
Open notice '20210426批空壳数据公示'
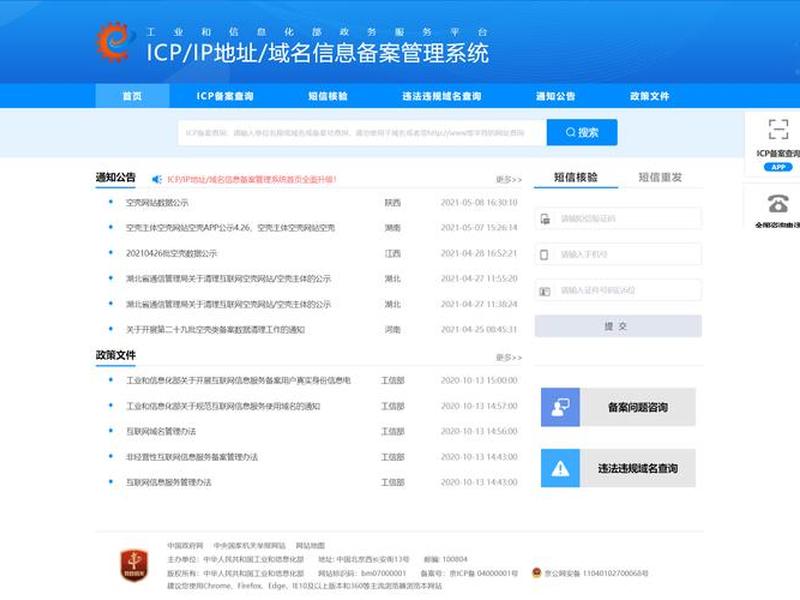point(171,253)
